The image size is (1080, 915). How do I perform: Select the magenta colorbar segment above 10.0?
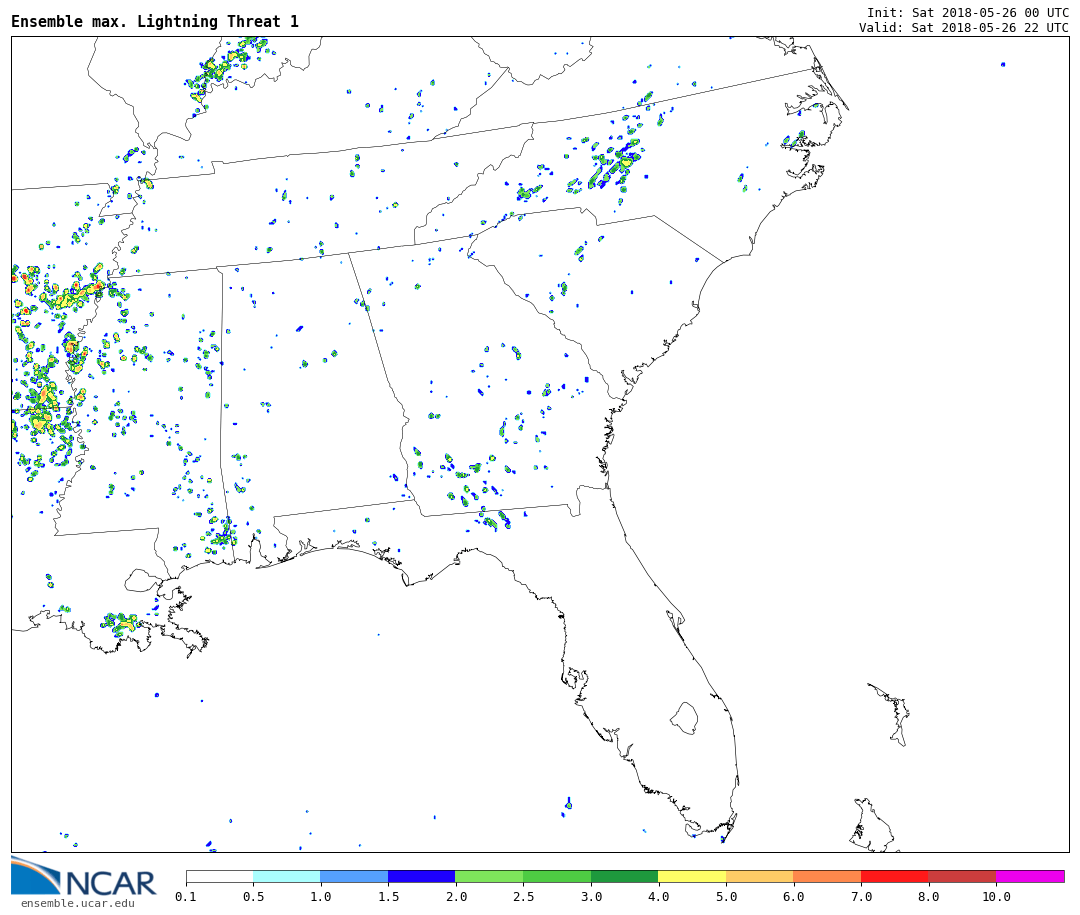pos(1030,876)
